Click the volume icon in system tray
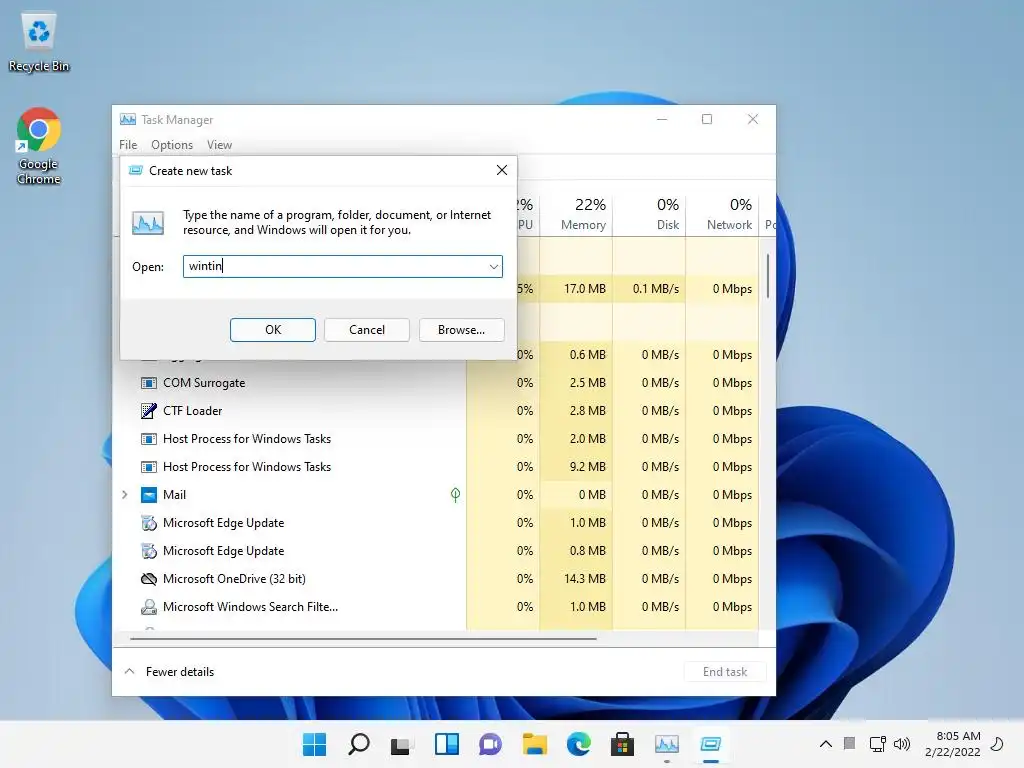The height and width of the screenshot is (768, 1024). (x=902, y=744)
